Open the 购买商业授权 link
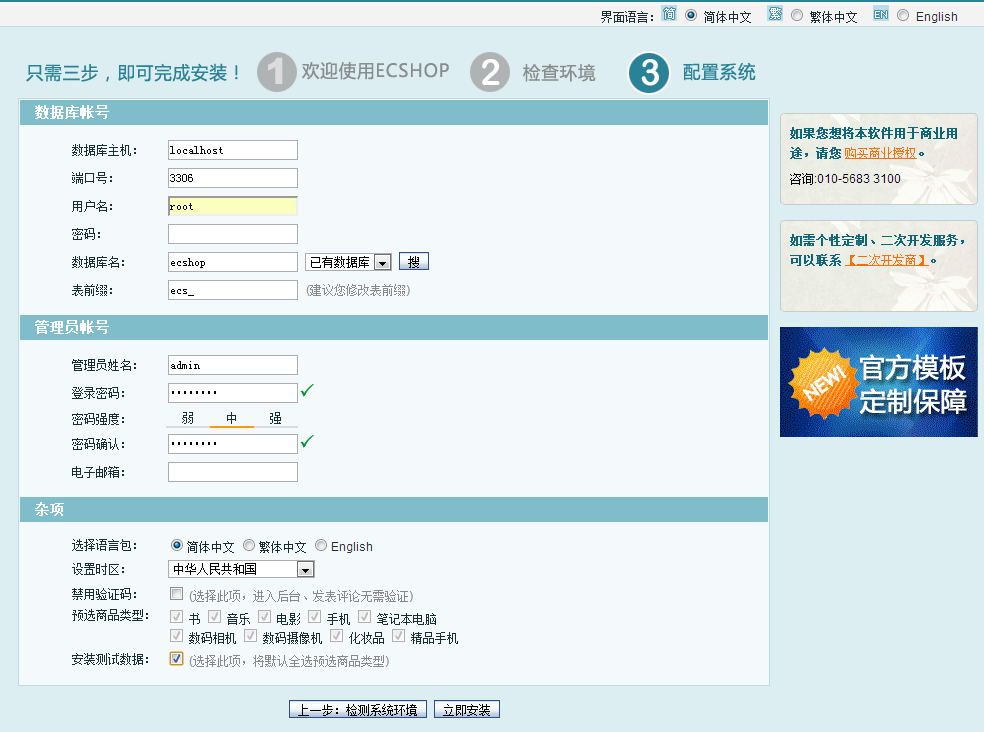Viewport: 984px width, 732px height. click(880, 153)
